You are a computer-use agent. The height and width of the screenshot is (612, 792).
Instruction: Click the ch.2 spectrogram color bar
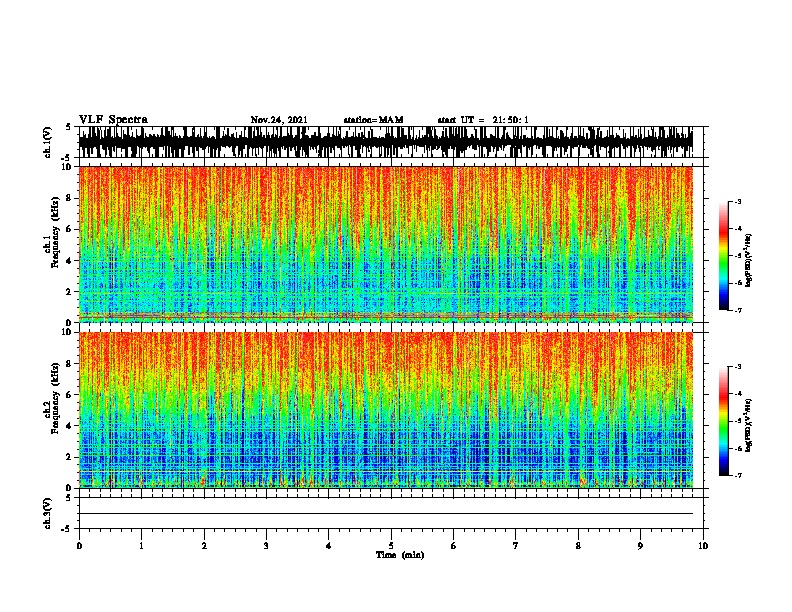pos(724,421)
